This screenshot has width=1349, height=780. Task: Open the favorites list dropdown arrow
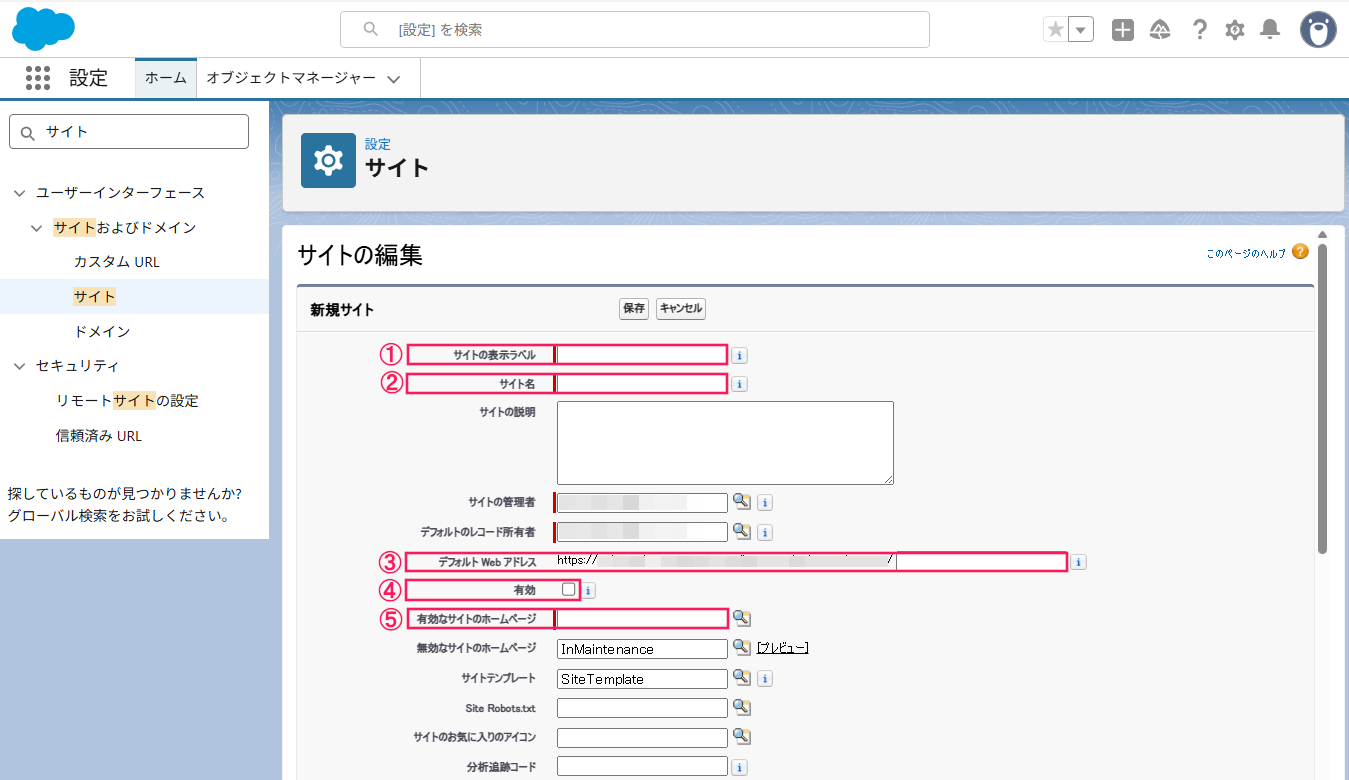click(1081, 30)
